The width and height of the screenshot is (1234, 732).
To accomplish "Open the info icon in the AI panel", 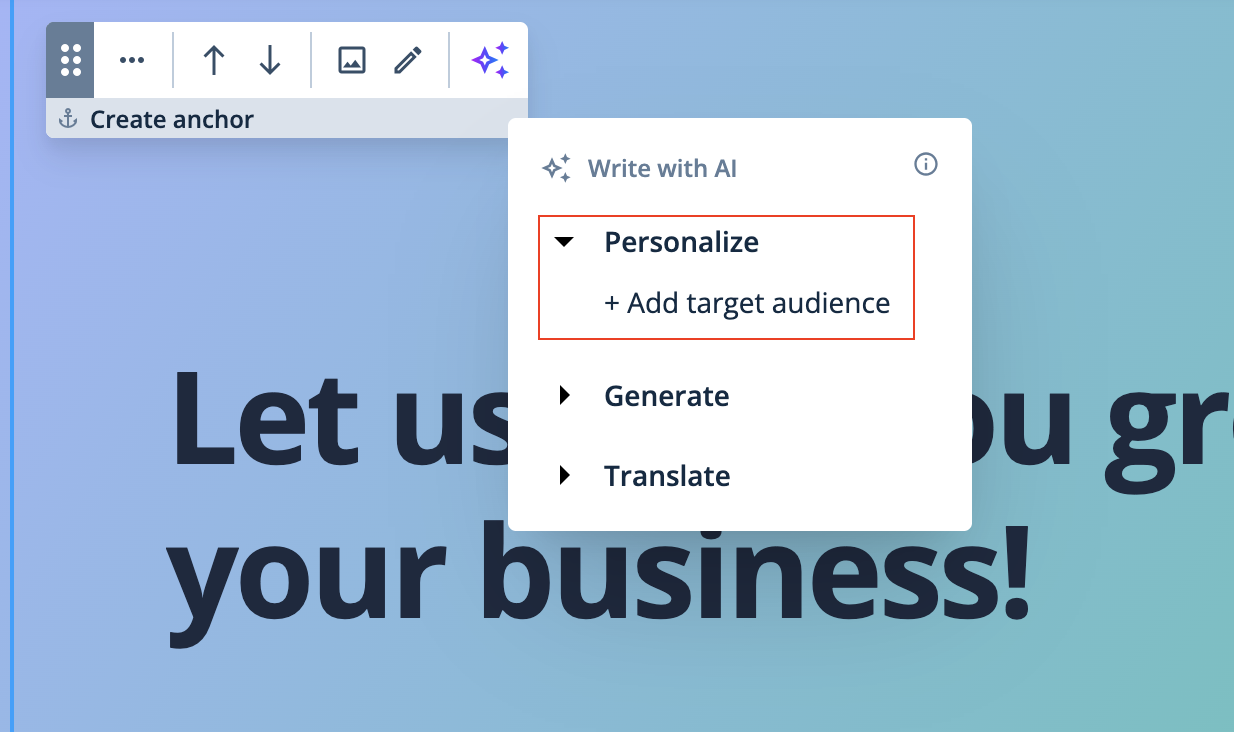I will click(926, 164).
